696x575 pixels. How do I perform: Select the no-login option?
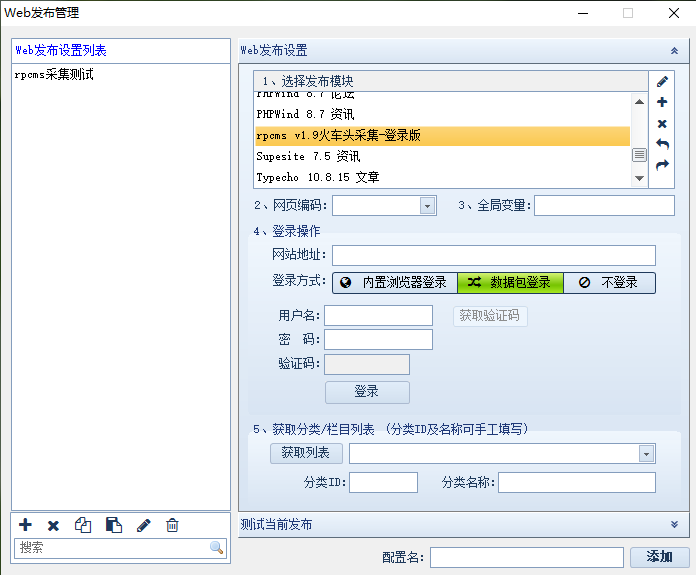(609, 283)
